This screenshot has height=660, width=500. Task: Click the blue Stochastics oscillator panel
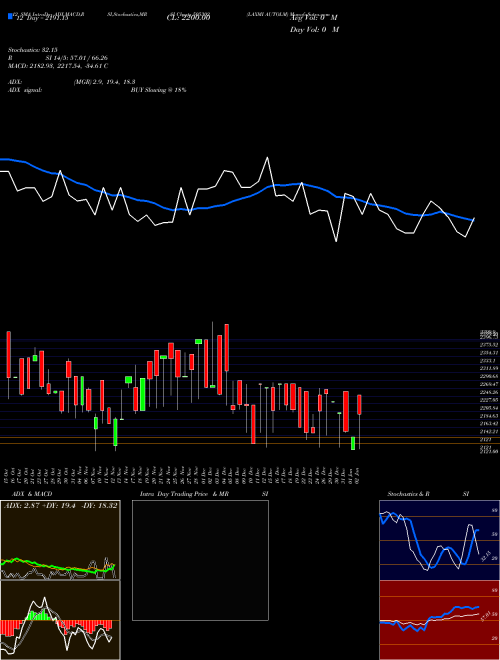439,540
